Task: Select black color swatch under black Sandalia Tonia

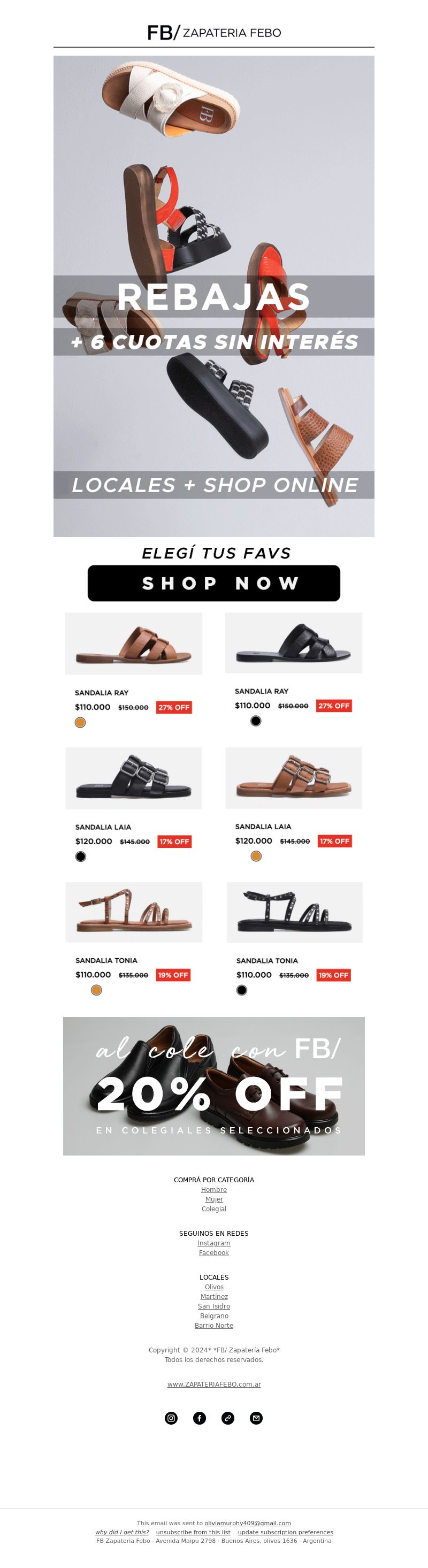Action: coord(242,990)
